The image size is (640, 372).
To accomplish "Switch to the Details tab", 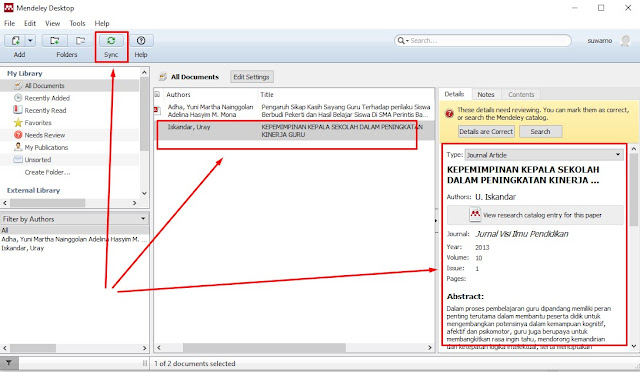I will pyautogui.click(x=454, y=94).
